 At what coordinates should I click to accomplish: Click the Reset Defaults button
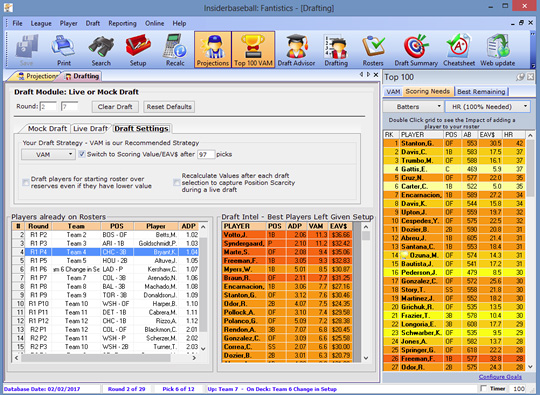pyautogui.click(x=169, y=107)
